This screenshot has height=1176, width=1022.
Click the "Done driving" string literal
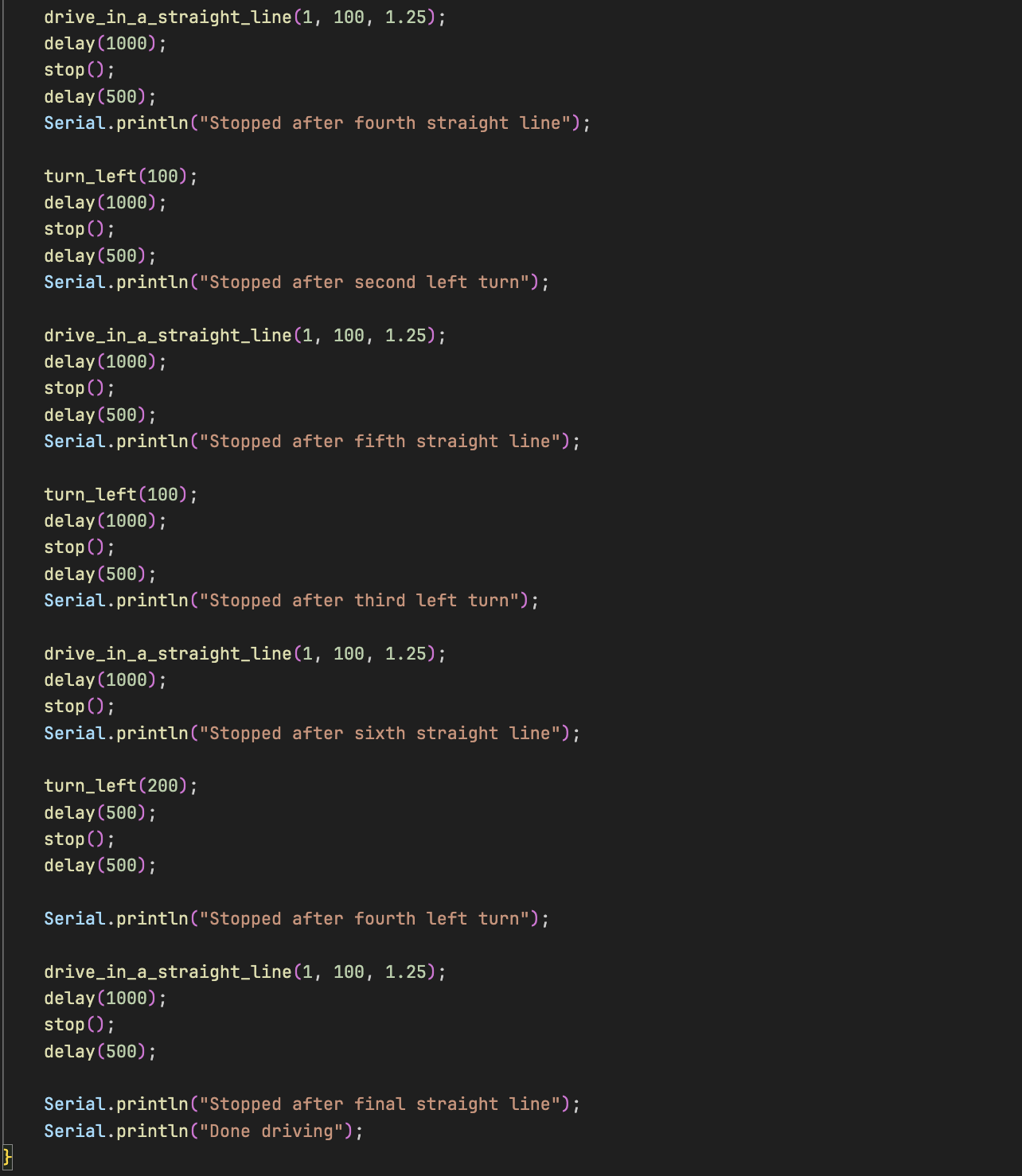click(x=276, y=1131)
